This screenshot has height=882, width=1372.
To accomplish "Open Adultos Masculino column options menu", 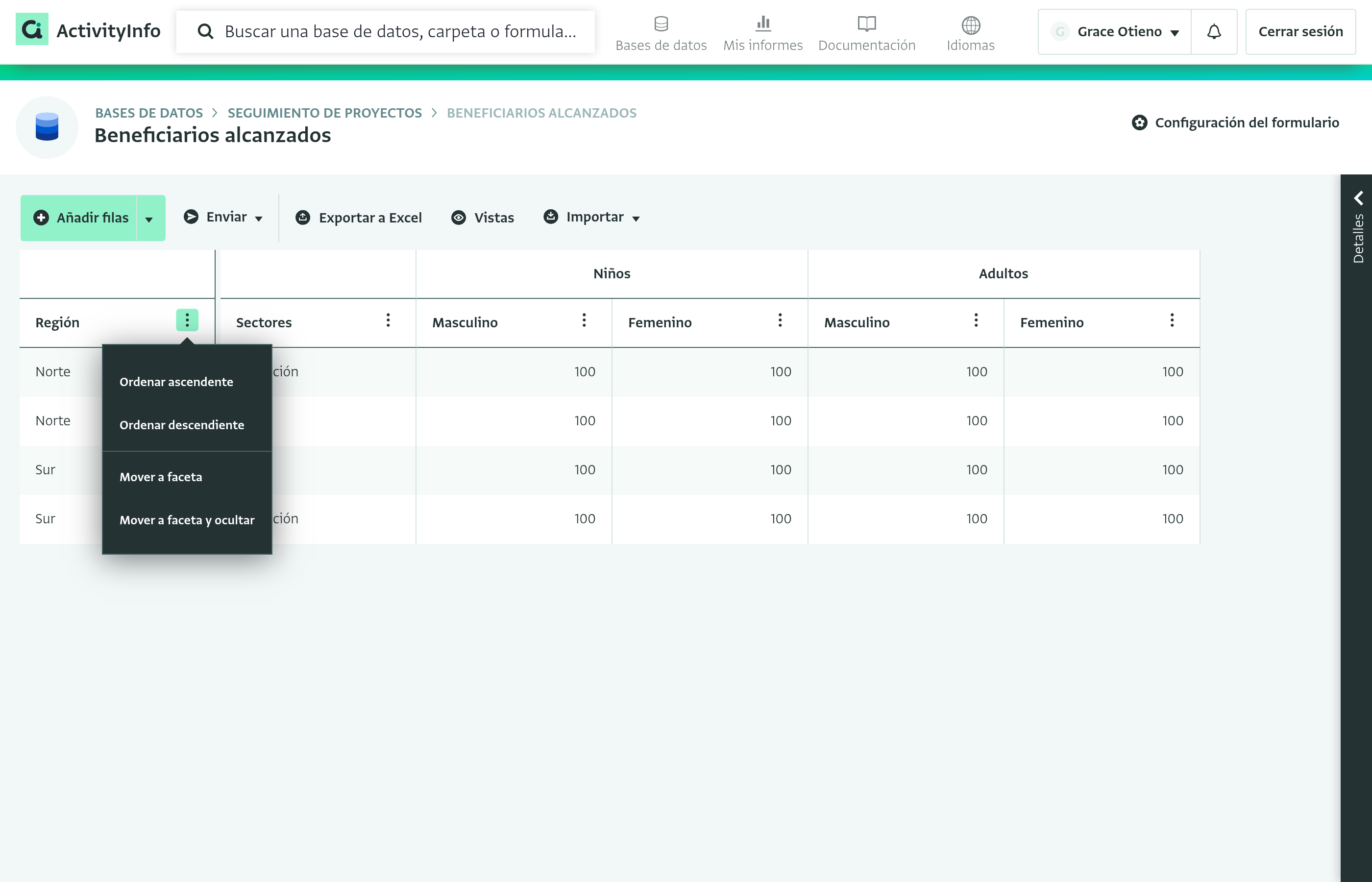I will (x=976, y=320).
